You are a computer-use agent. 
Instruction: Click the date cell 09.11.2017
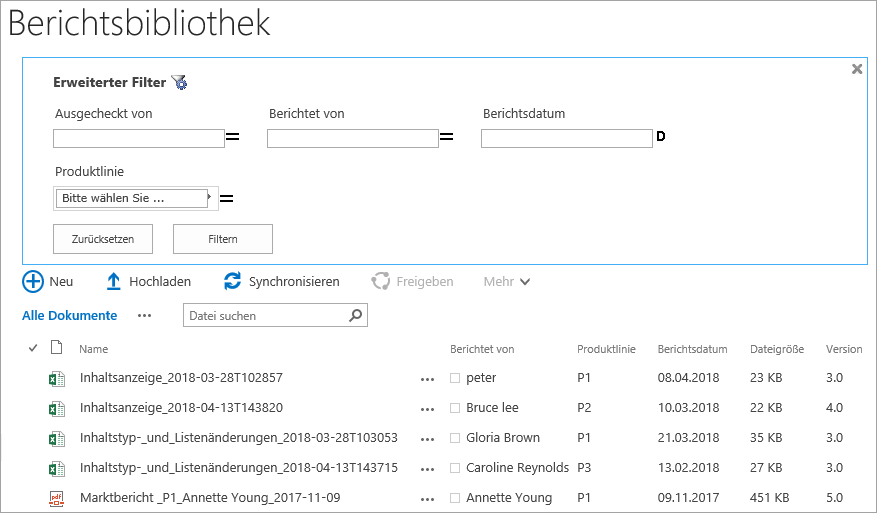[x=688, y=497]
